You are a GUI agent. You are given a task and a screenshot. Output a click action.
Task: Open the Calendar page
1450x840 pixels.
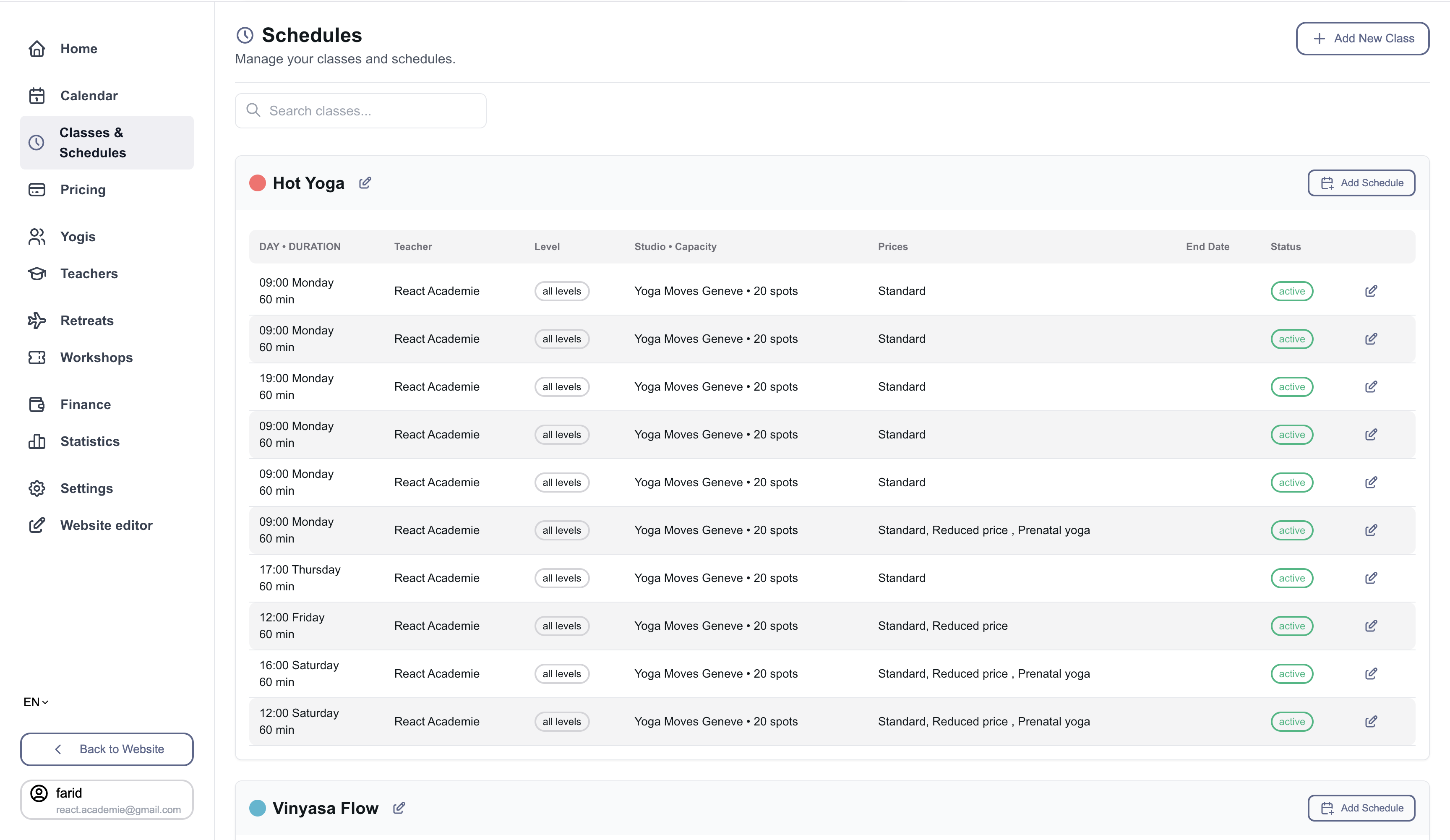[x=89, y=96]
